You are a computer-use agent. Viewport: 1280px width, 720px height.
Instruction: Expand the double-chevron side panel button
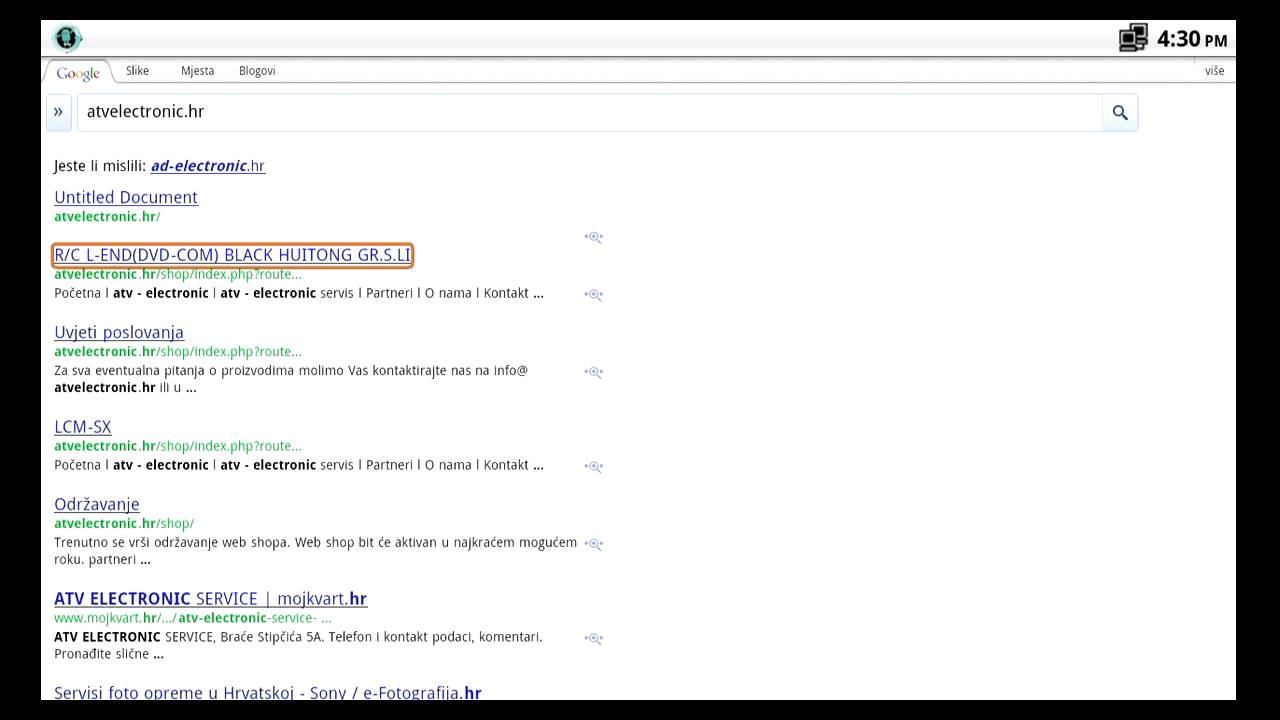pyautogui.click(x=58, y=112)
